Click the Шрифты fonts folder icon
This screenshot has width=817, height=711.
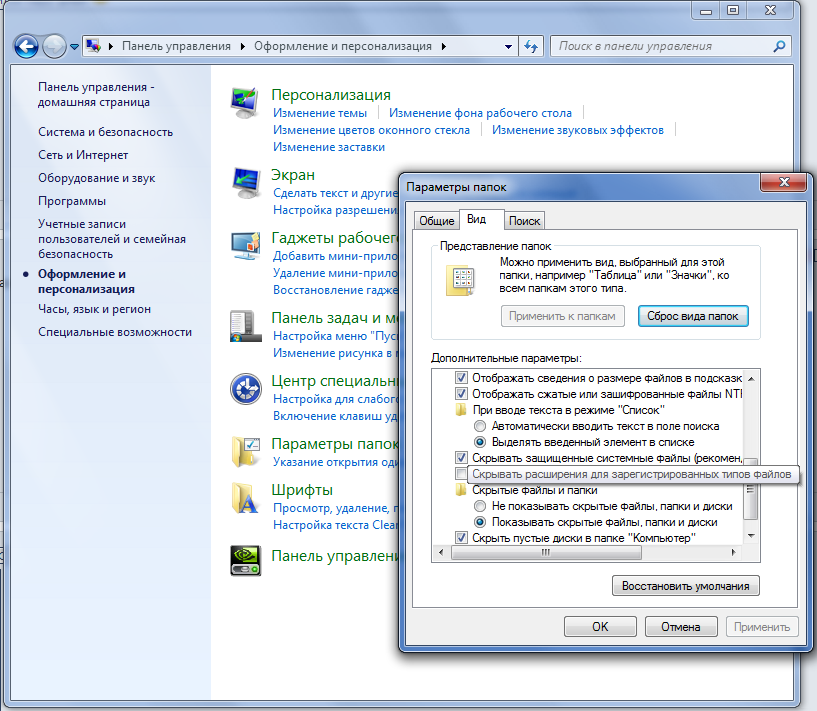245,497
